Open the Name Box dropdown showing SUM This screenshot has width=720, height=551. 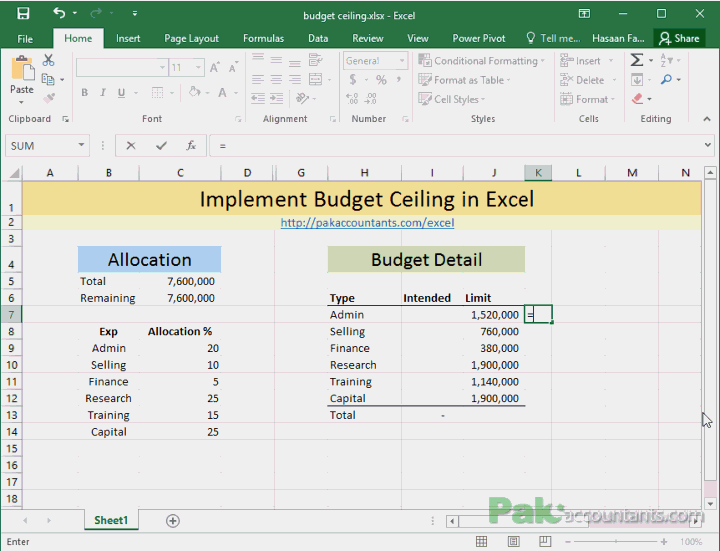[x=81, y=146]
